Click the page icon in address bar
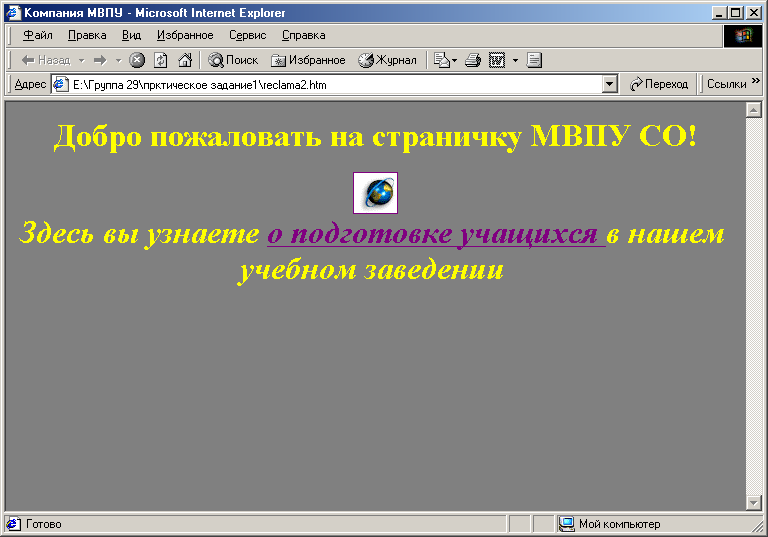Image resolution: width=768 pixels, height=537 pixels. pyautogui.click(x=60, y=84)
